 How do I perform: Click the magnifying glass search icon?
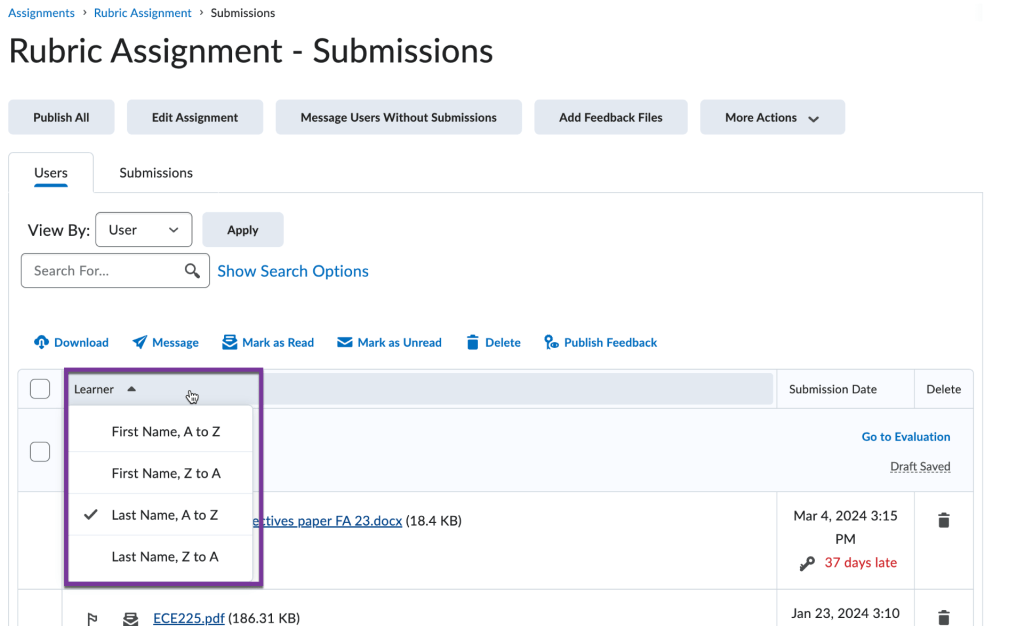click(192, 270)
